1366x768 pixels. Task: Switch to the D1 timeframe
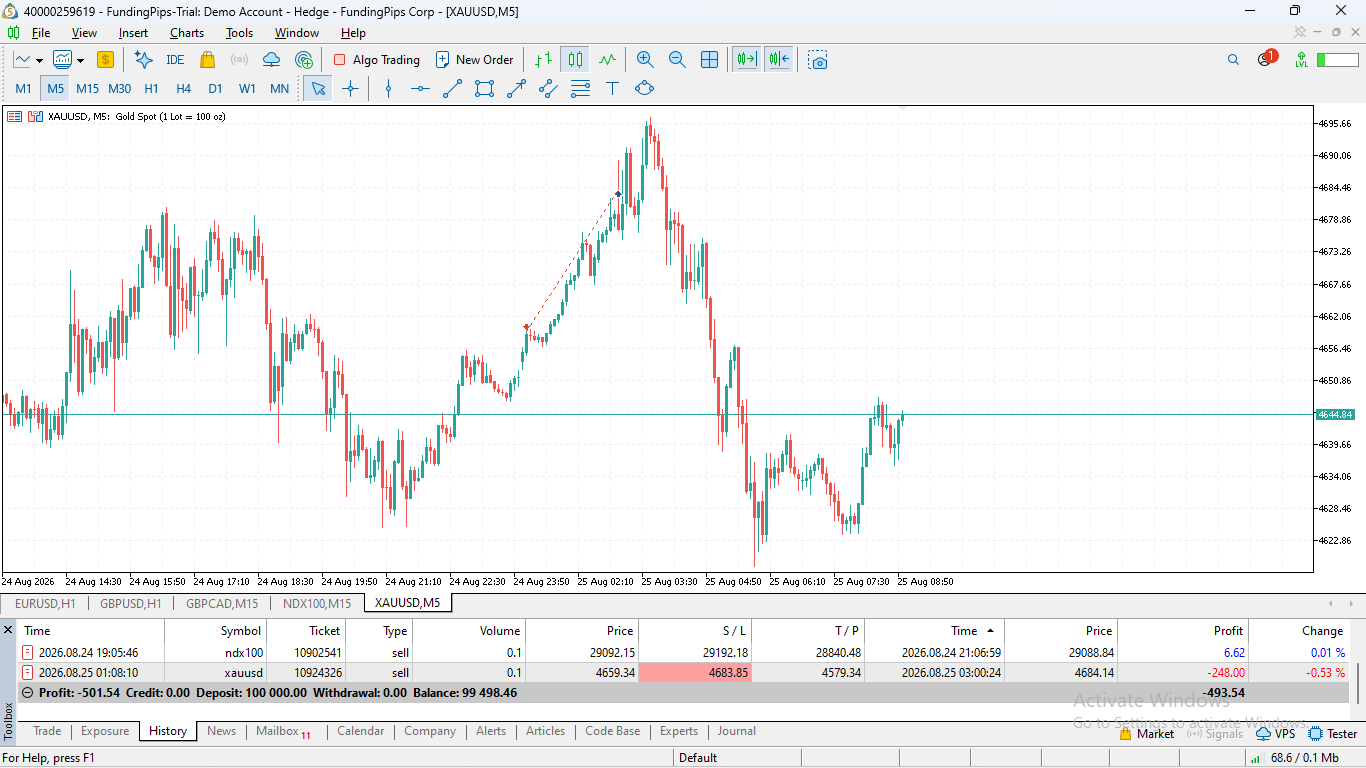pyautogui.click(x=215, y=88)
